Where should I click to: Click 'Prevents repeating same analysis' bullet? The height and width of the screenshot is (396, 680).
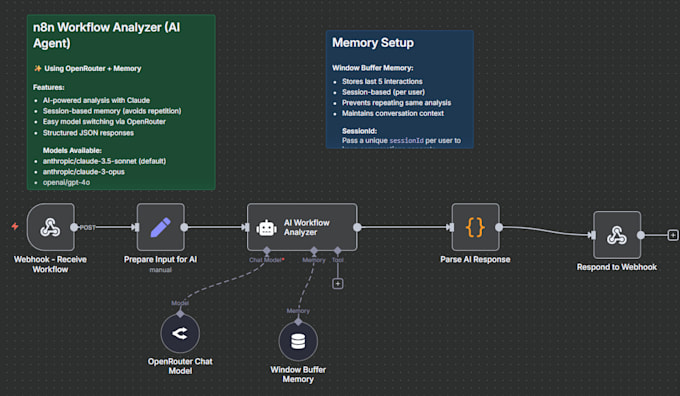[x=396, y=103]
